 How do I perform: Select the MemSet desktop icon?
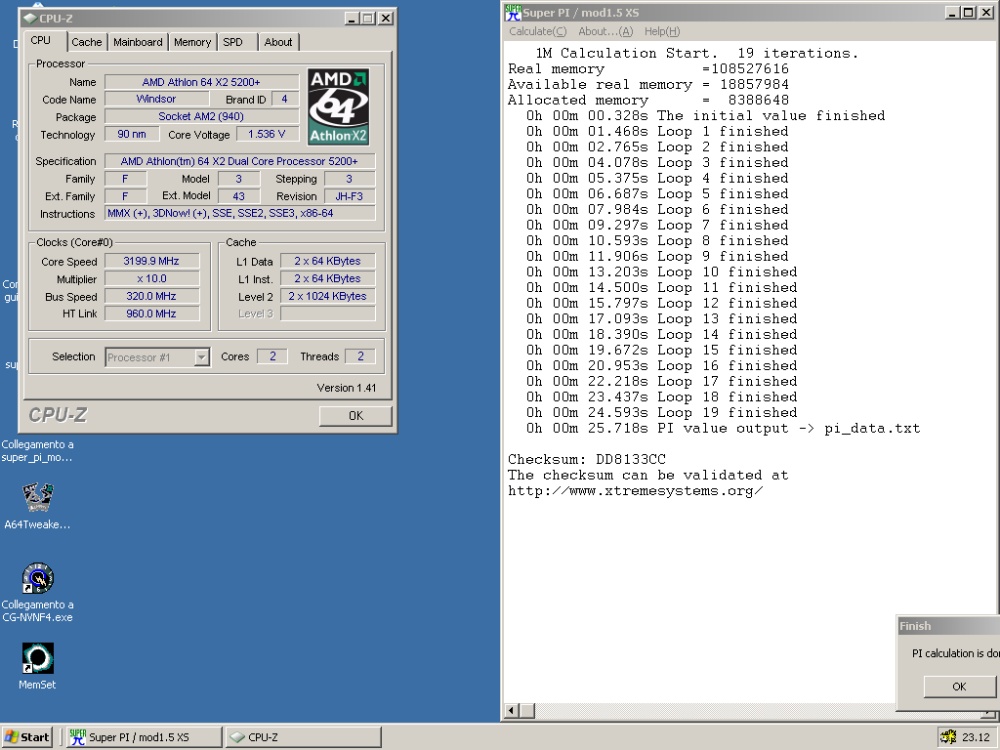click(38, 658)
